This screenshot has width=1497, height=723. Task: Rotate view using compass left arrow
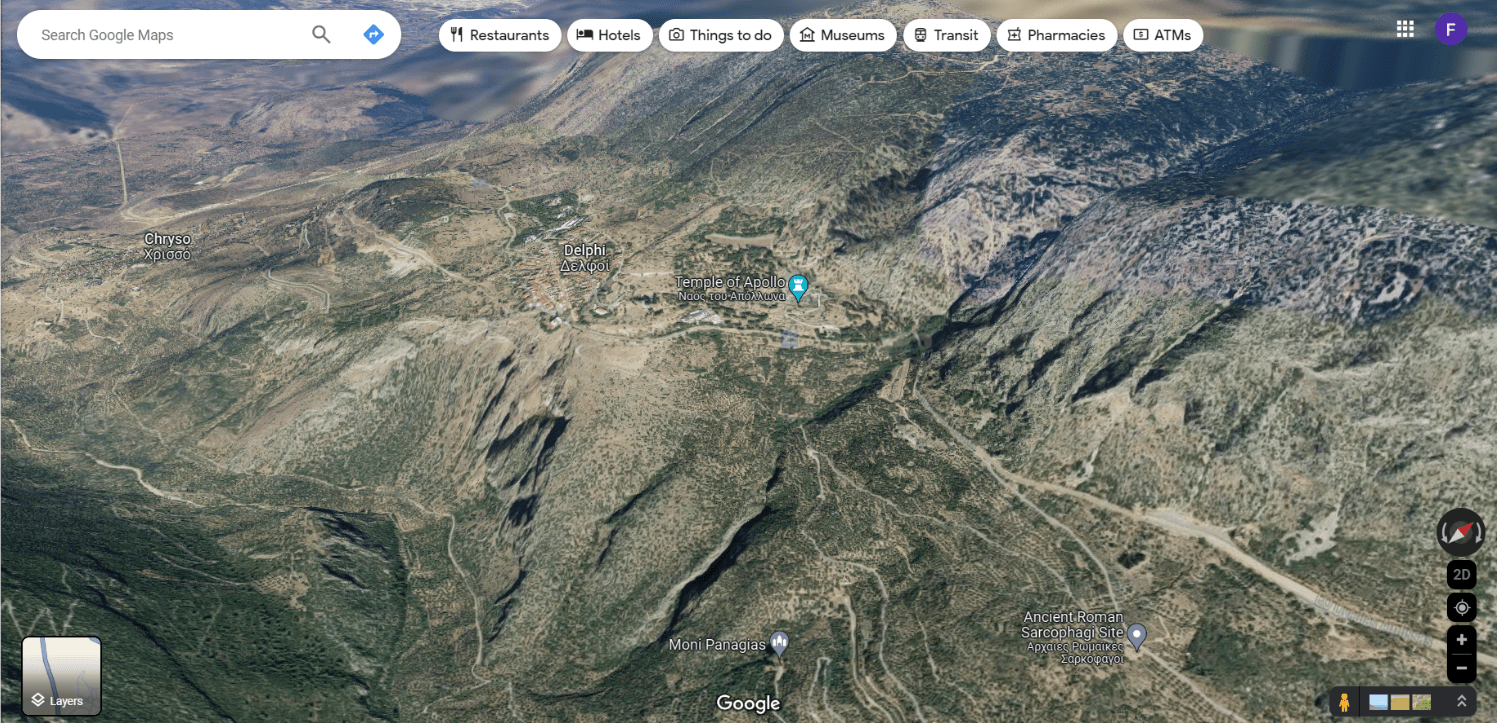pos(1443,534)
